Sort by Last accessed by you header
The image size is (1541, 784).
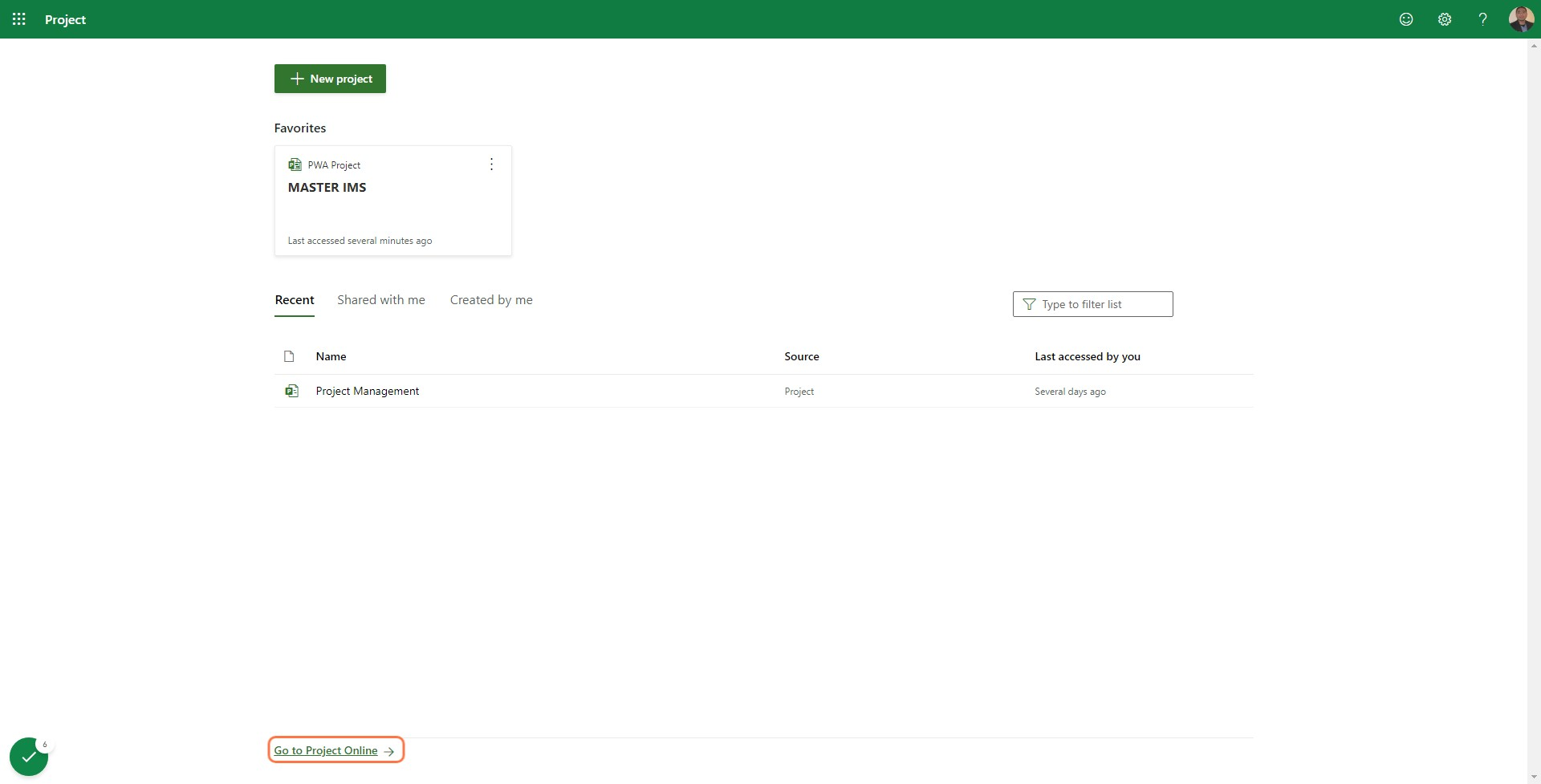coord(1088,356)
